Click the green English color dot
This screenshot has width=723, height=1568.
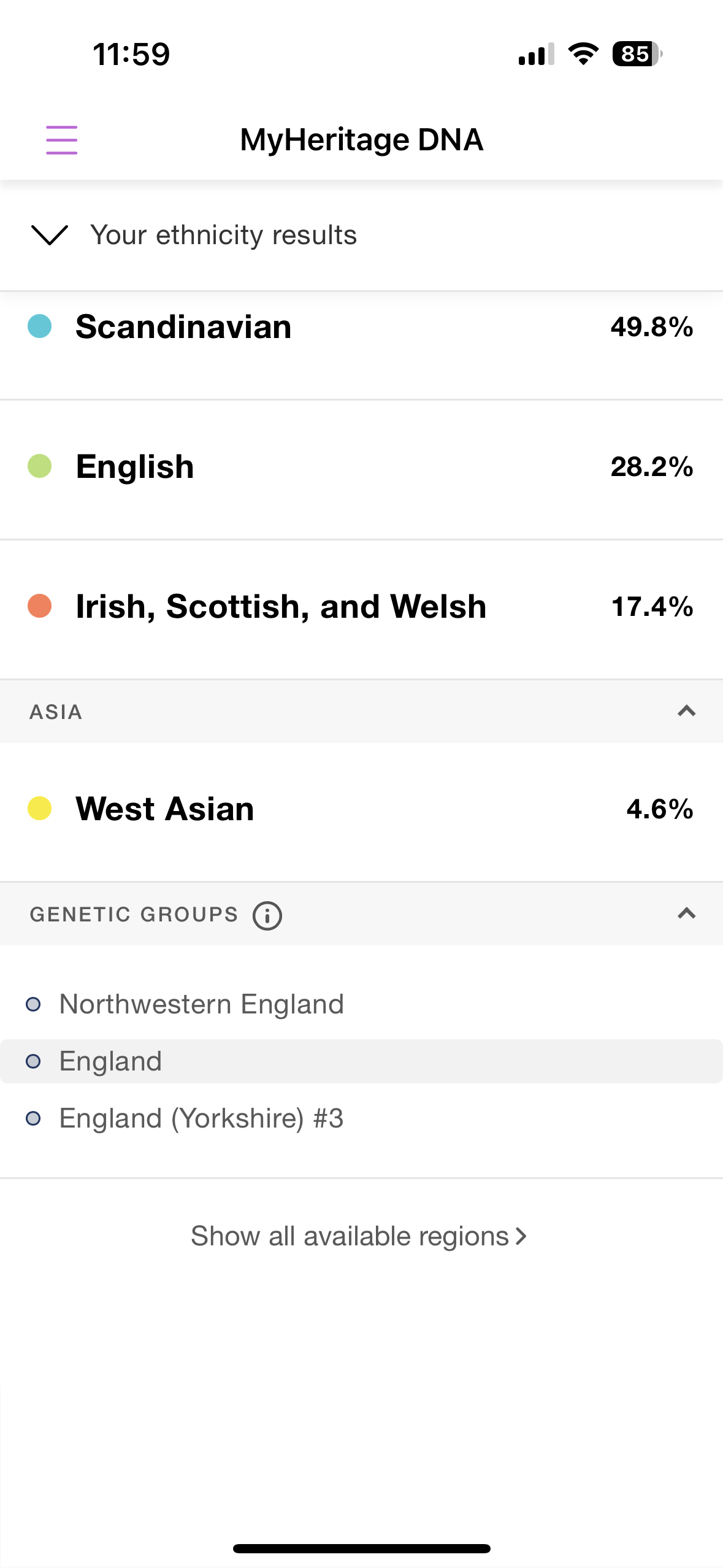(x=40, y=466)
